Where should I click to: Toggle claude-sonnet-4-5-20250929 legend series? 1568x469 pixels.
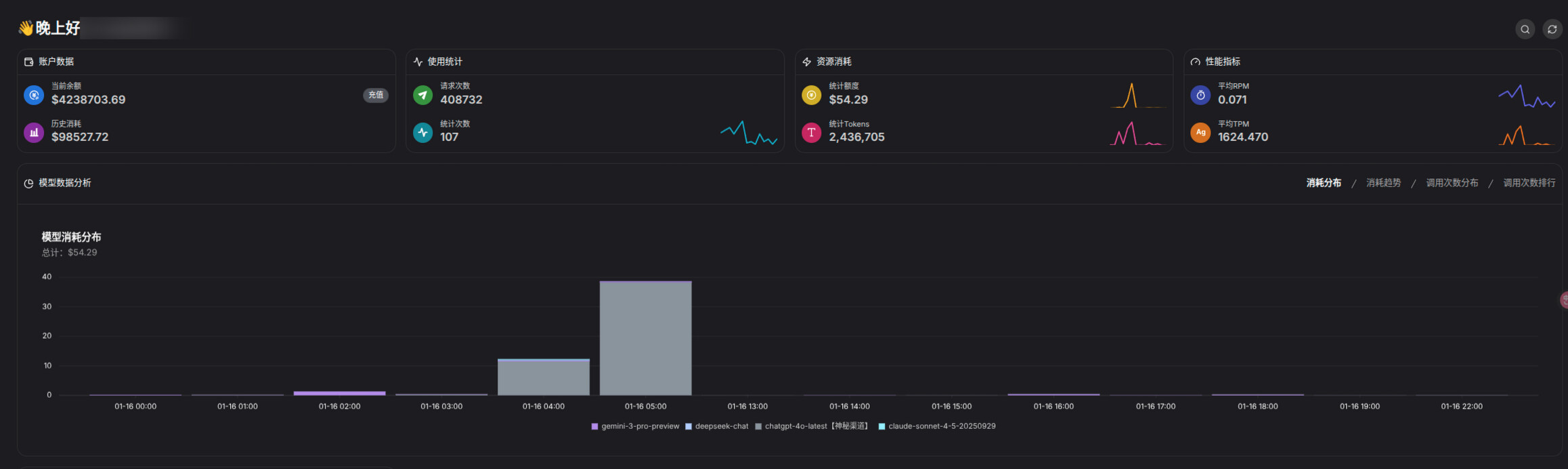[937, 426]
